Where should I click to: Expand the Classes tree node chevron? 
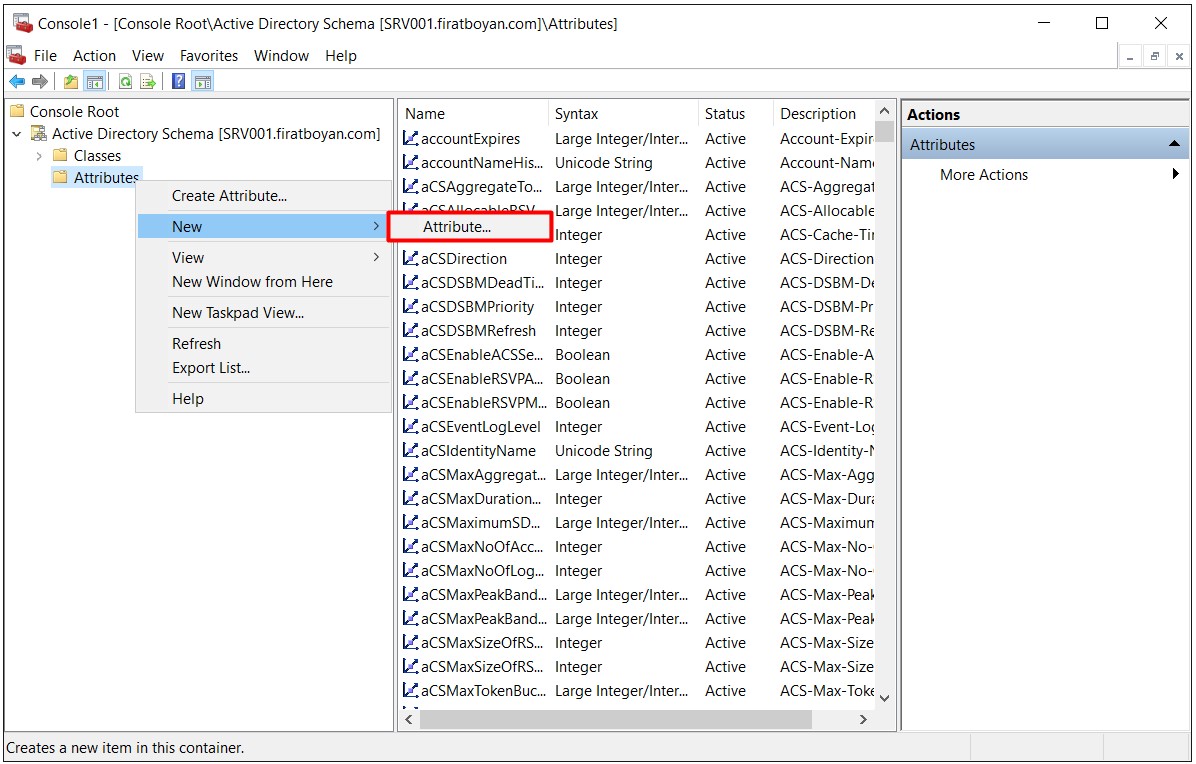click(x=39, y=156)
